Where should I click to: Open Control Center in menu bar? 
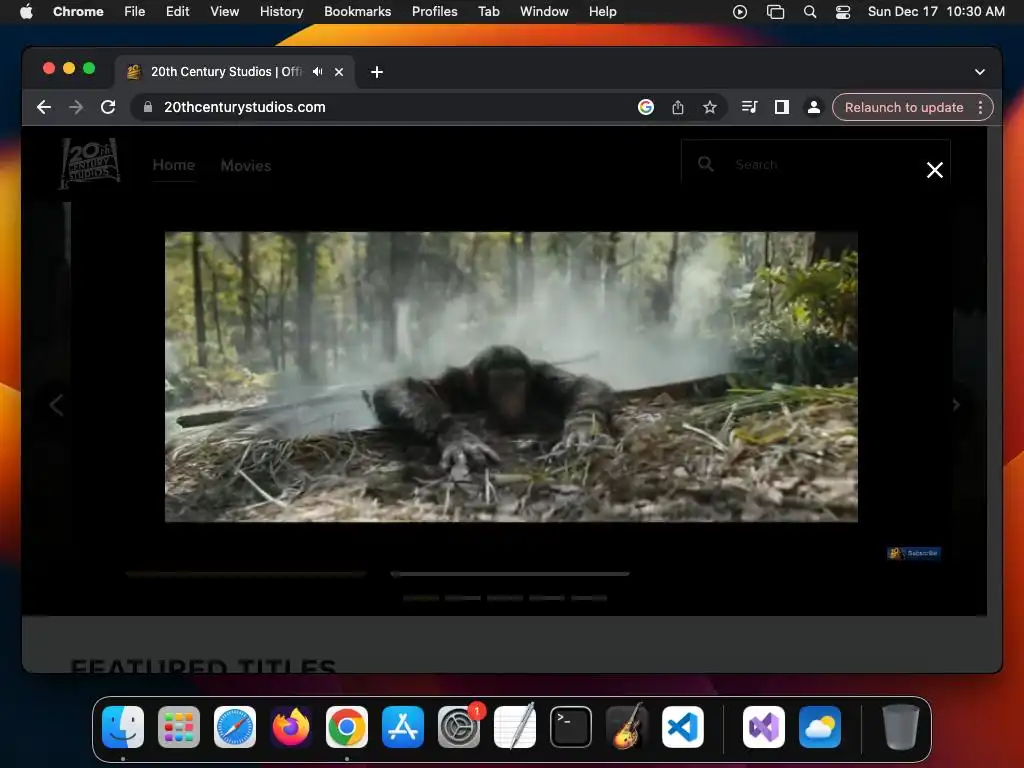click(x=843, y=12)
